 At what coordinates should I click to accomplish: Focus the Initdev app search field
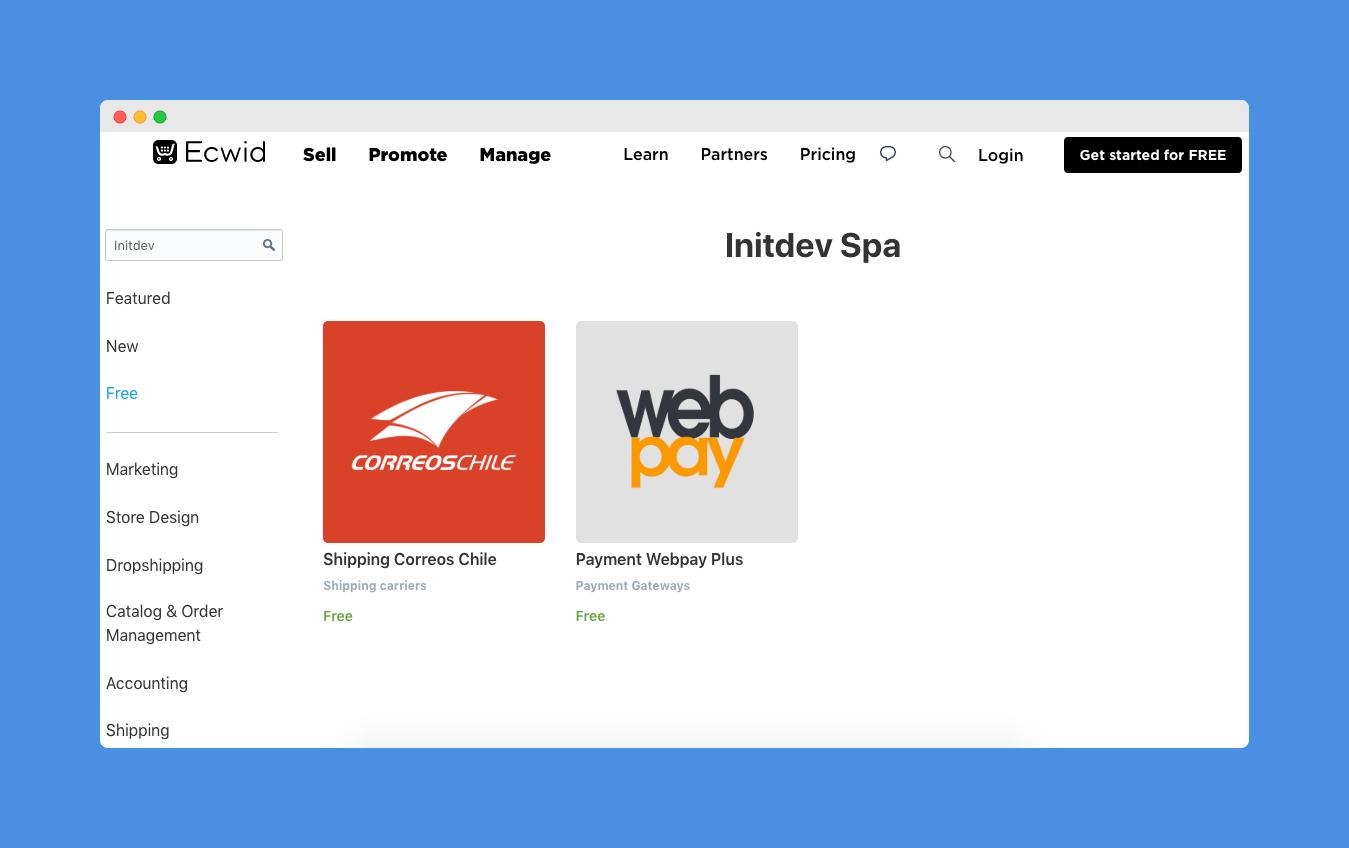coord(194,245)
